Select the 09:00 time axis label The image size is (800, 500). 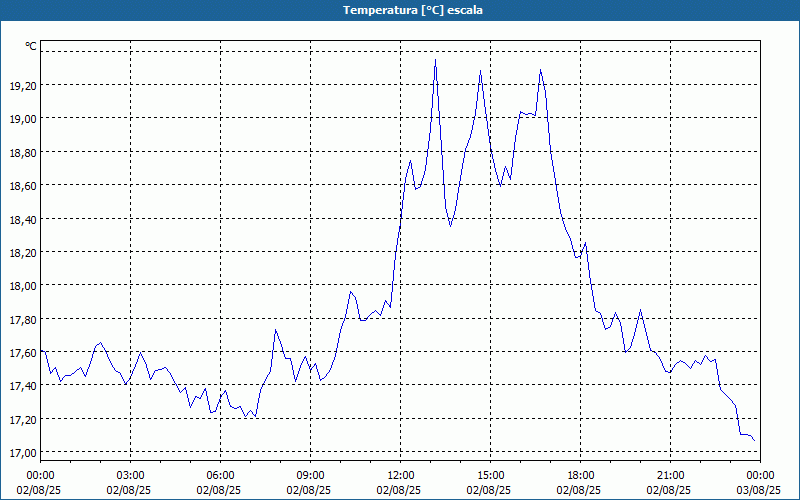[310, 476]
